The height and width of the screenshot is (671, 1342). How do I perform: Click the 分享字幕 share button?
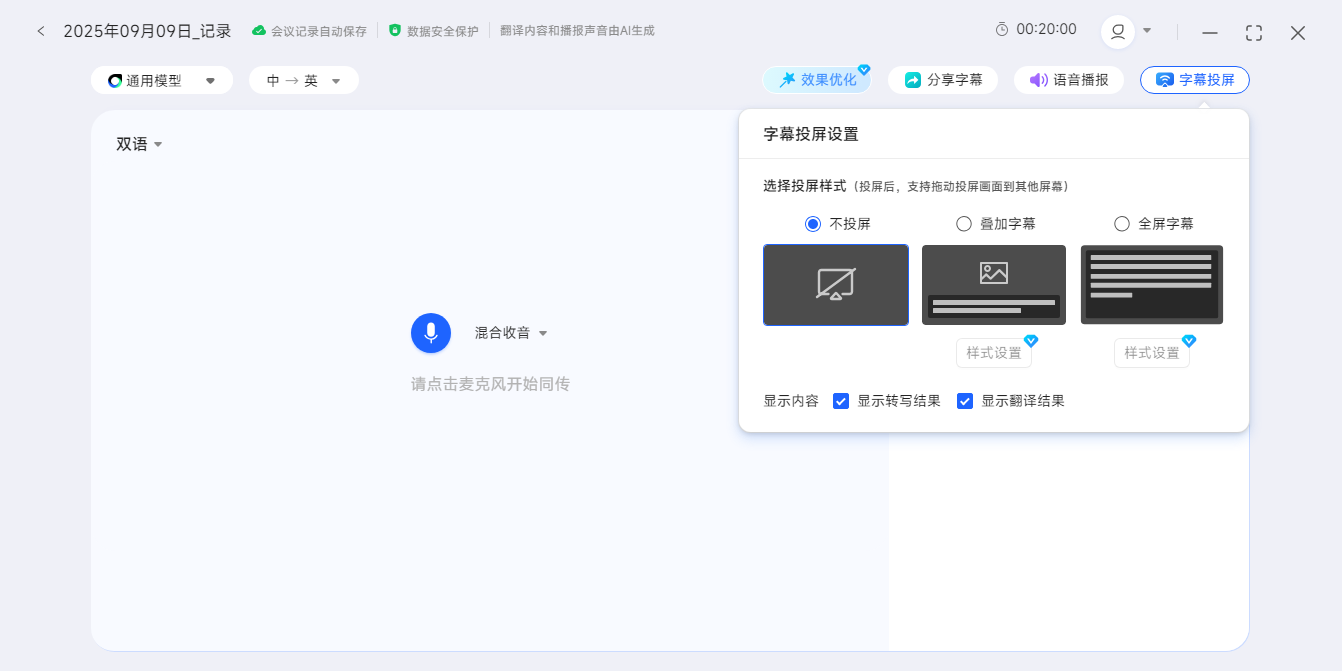[x=943, y=80]
